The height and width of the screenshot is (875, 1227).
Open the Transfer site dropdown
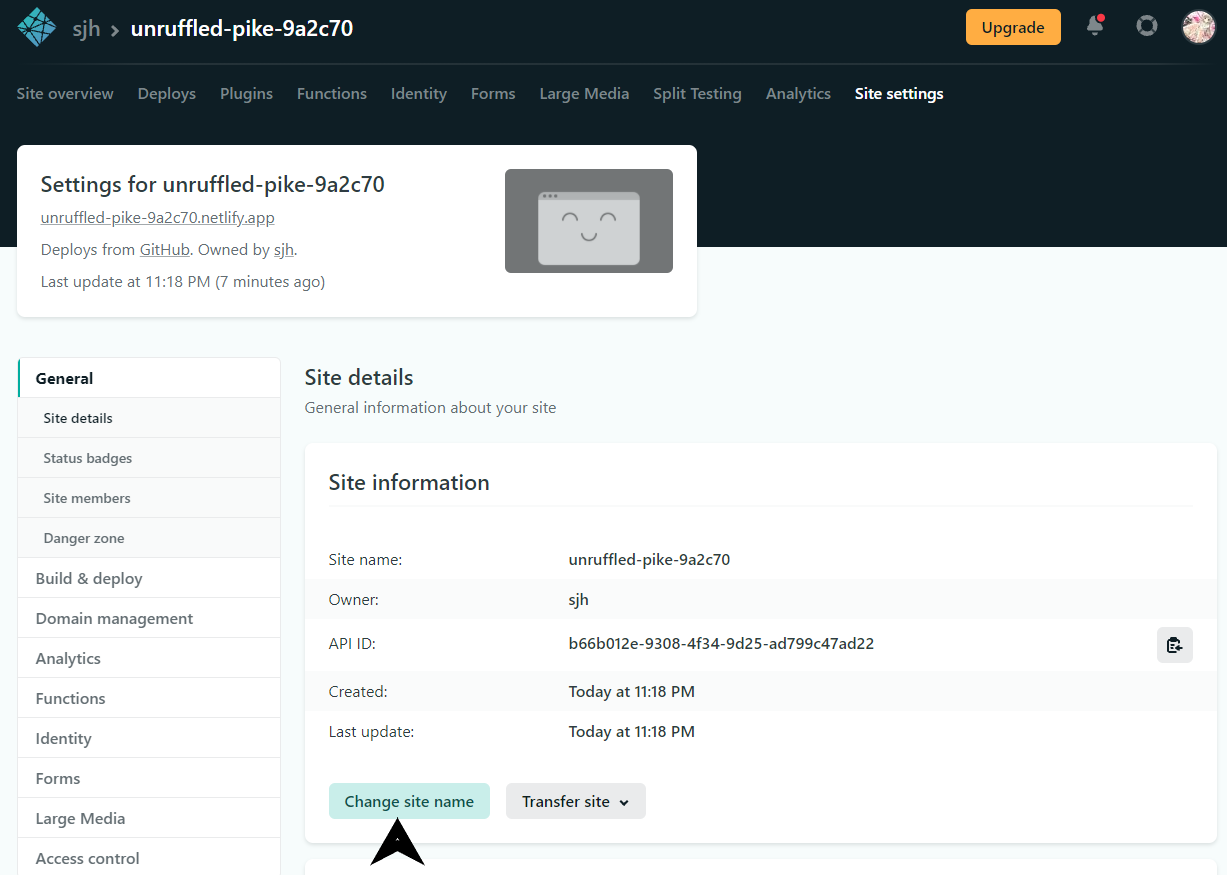(575, 801)
